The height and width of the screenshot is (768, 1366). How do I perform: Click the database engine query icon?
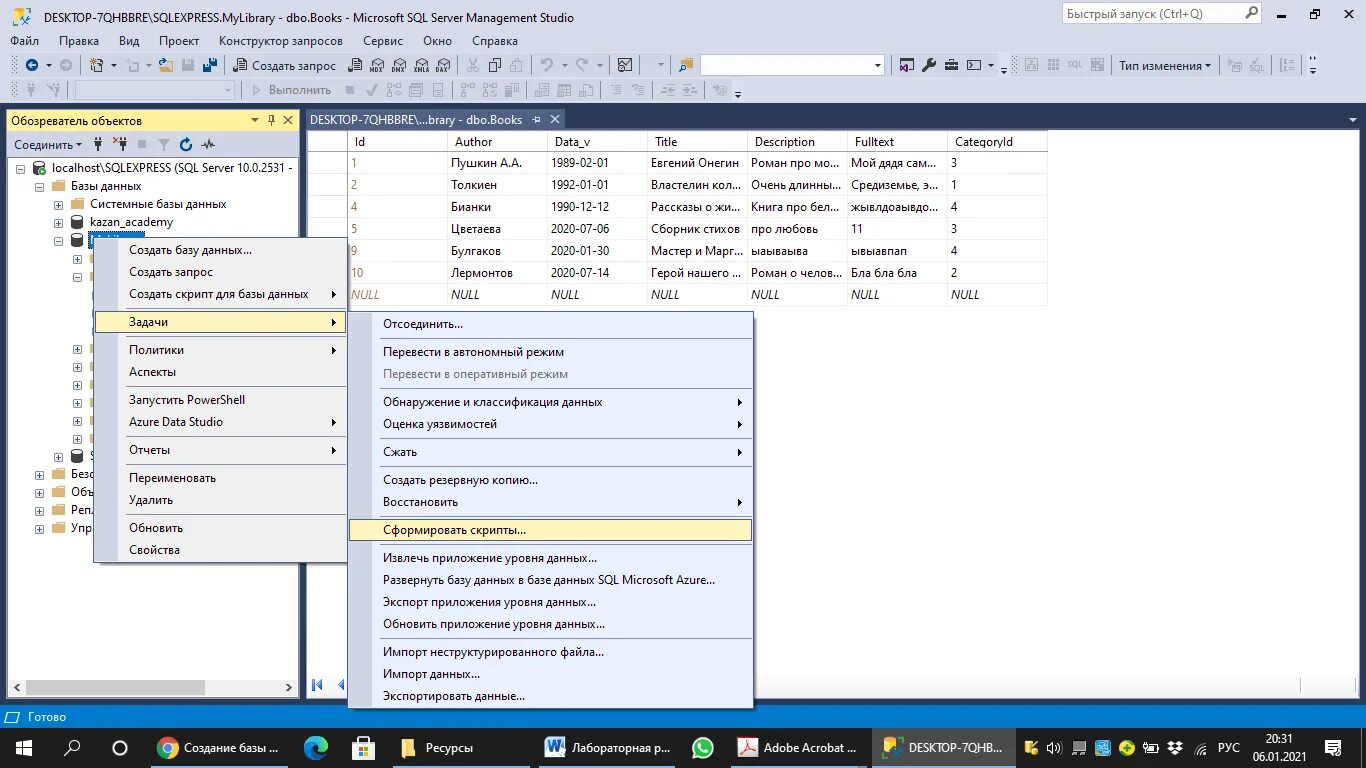click(354, 65)
